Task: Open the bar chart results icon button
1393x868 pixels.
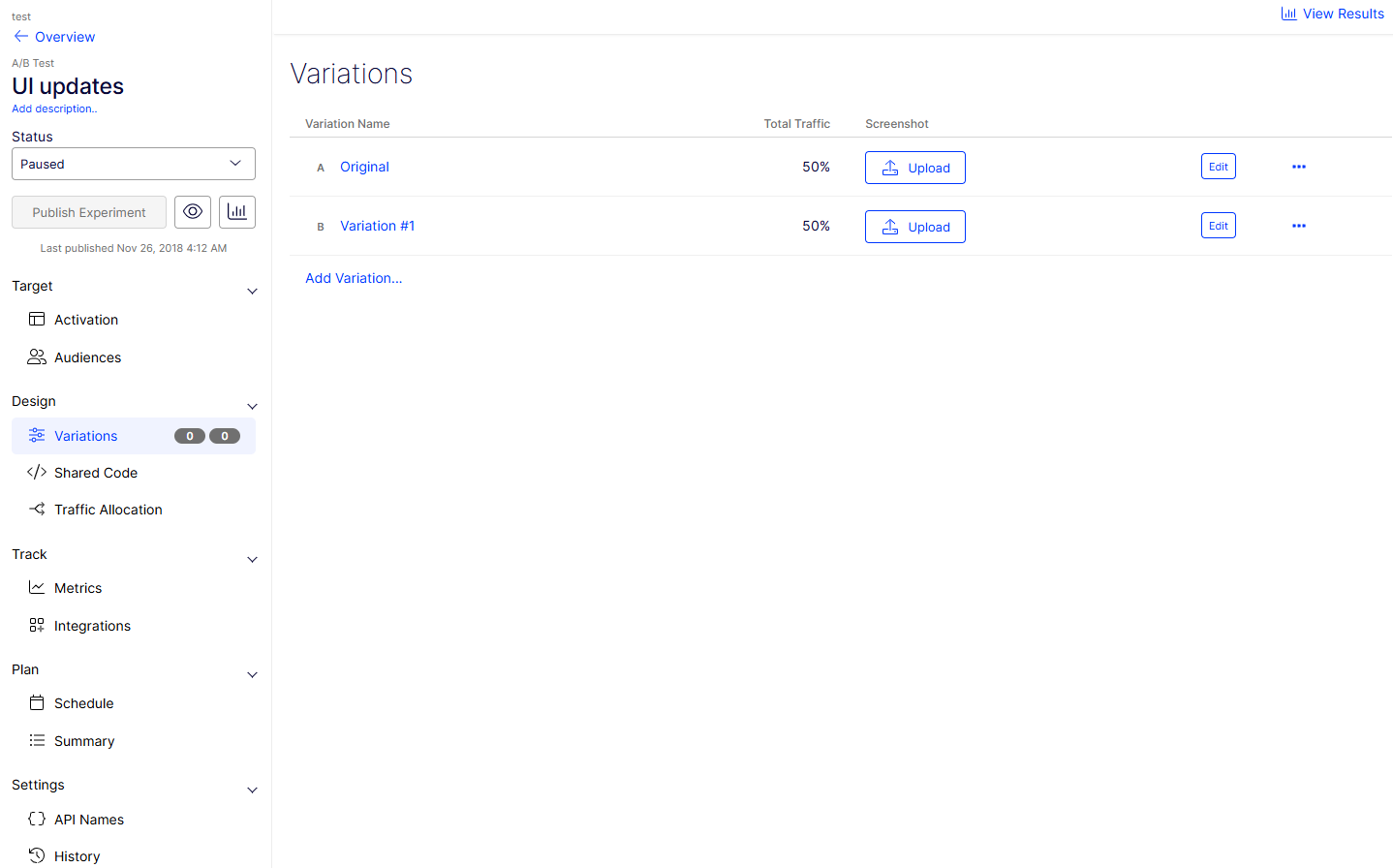Action: (x=237, y=212)
